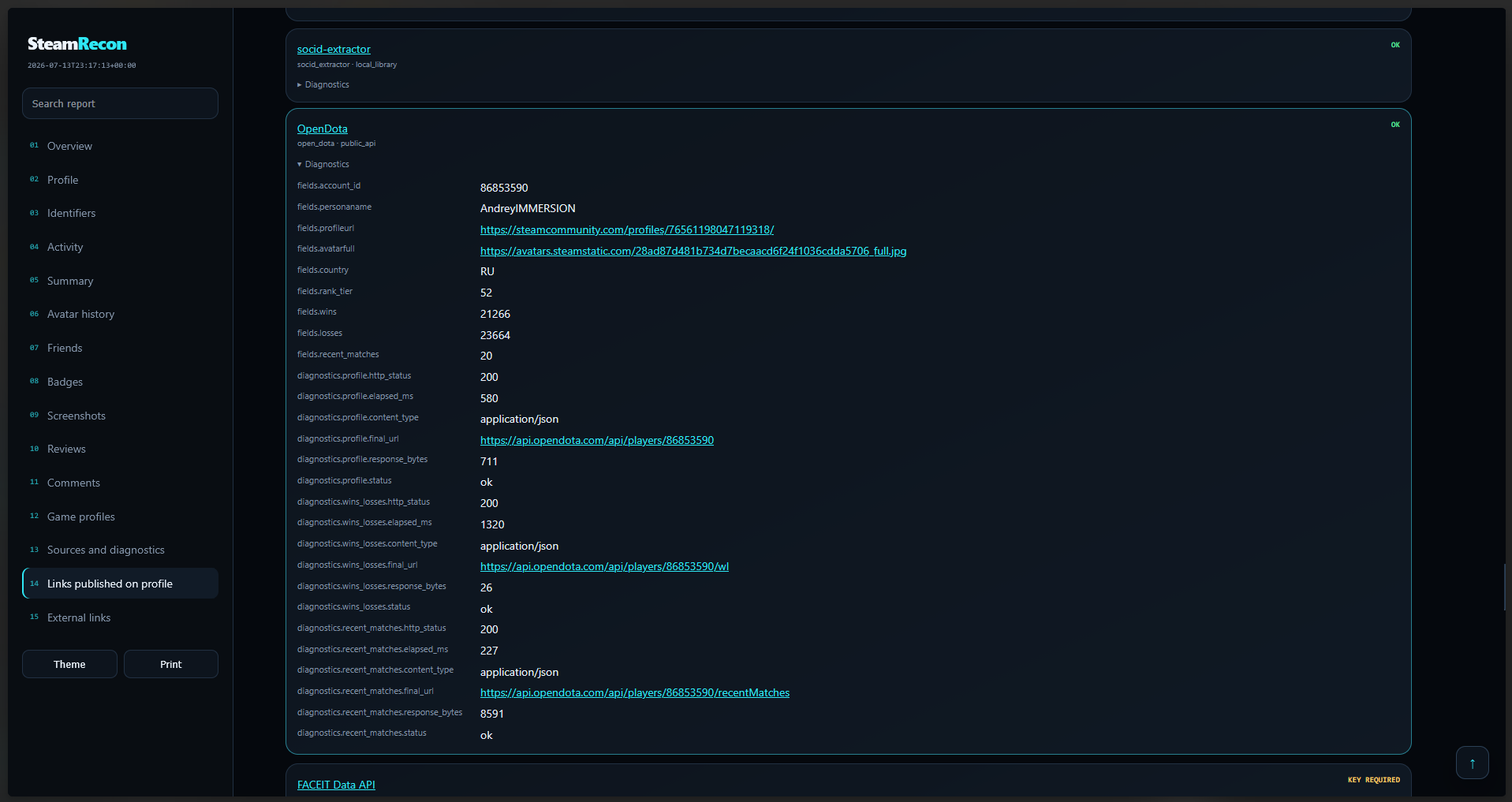Image resolution: width=1512 pixels, height=802 pixels.
Task: Select account id value 86853590
Action: click(504, 188)
